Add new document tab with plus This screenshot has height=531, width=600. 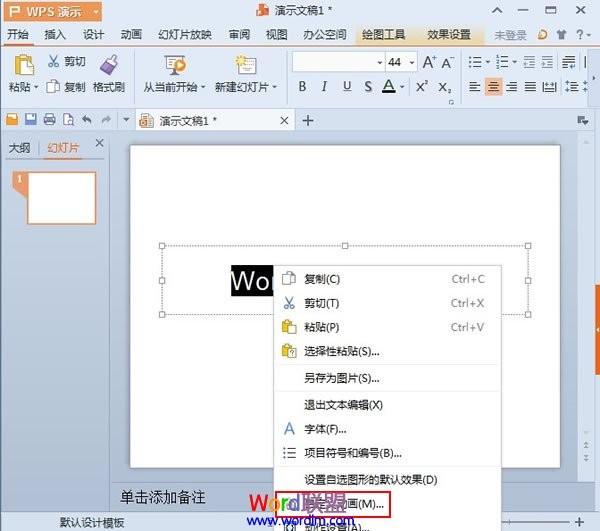point(308,121)
